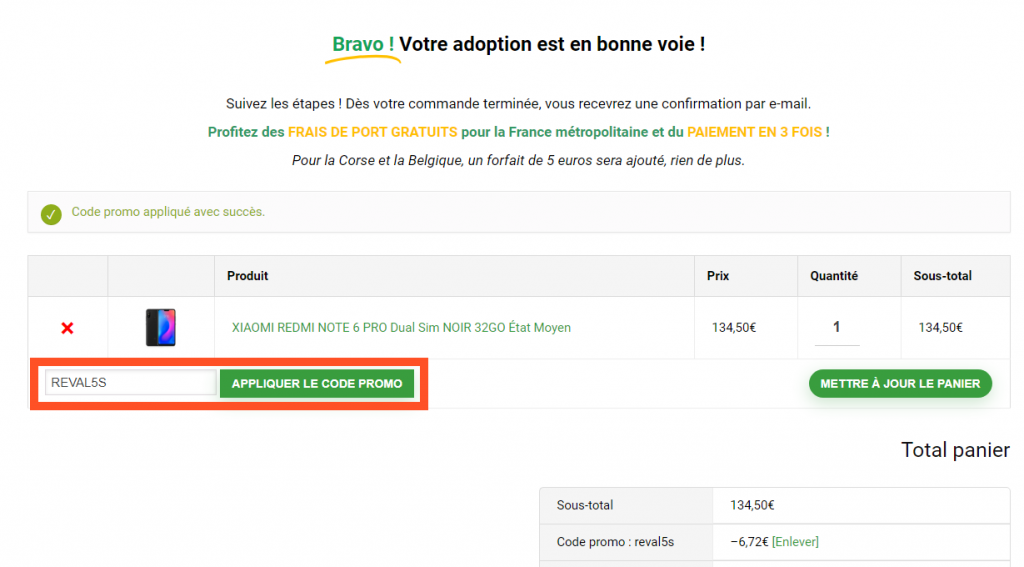Click the Bravo ! heading text
The height and width of the screenshot is (567, 1024).
(x=362, y=44)
